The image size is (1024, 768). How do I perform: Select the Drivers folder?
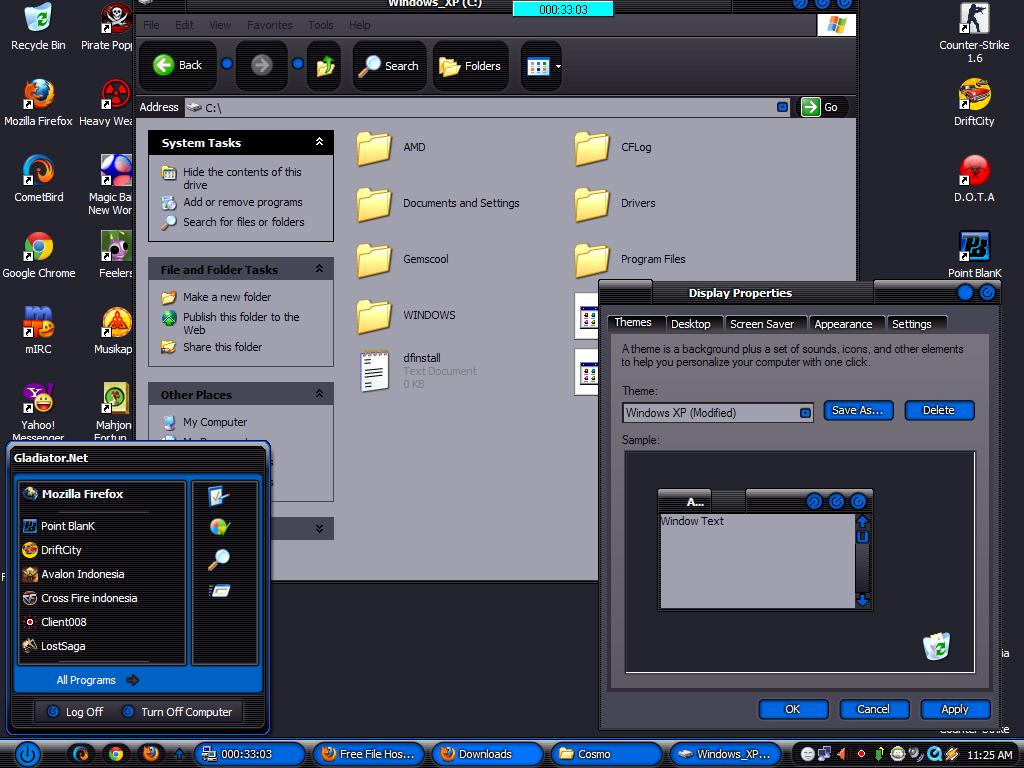coord(615,203)
